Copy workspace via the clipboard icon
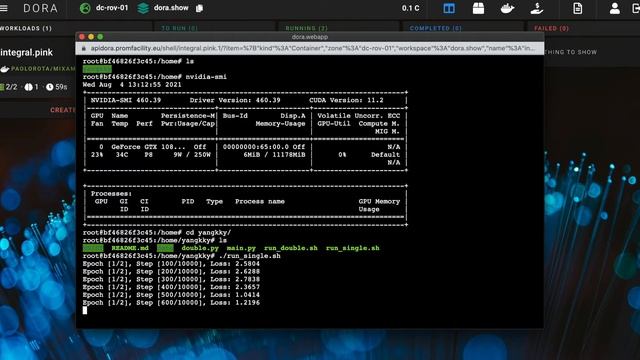Viewport: 640px width, 360px height. [199, 8]
